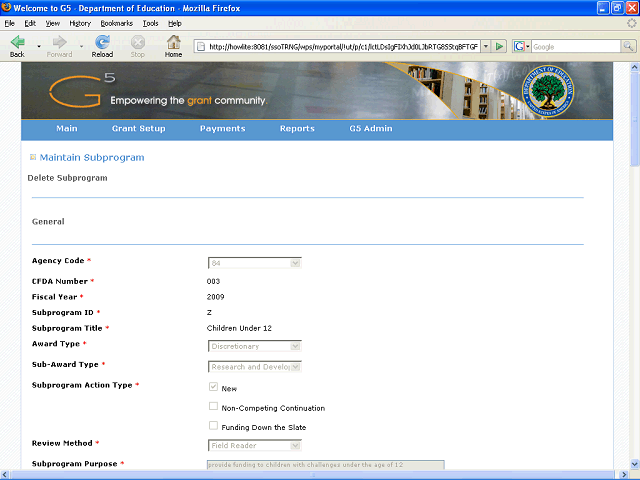Open the Help menu
The image size is (640, 480).
pos(175,23)
